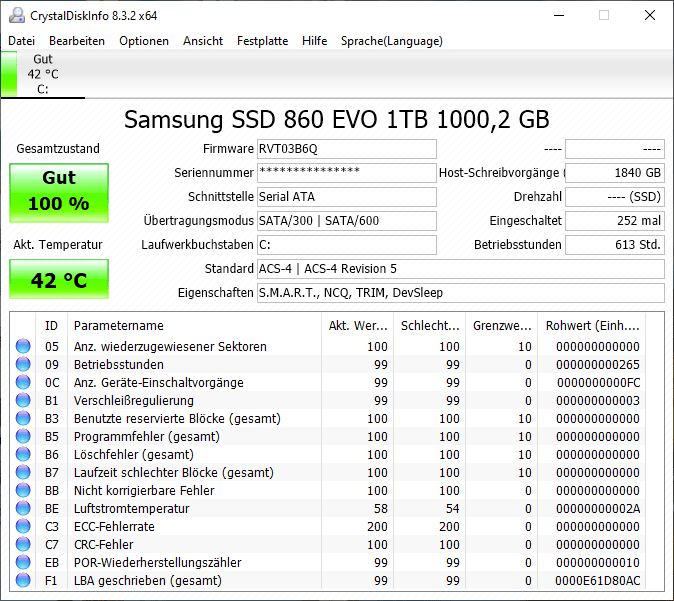674x601 pixels.
Task: Click the Firmware field RVT03B6Q
Action: [347, 149]
